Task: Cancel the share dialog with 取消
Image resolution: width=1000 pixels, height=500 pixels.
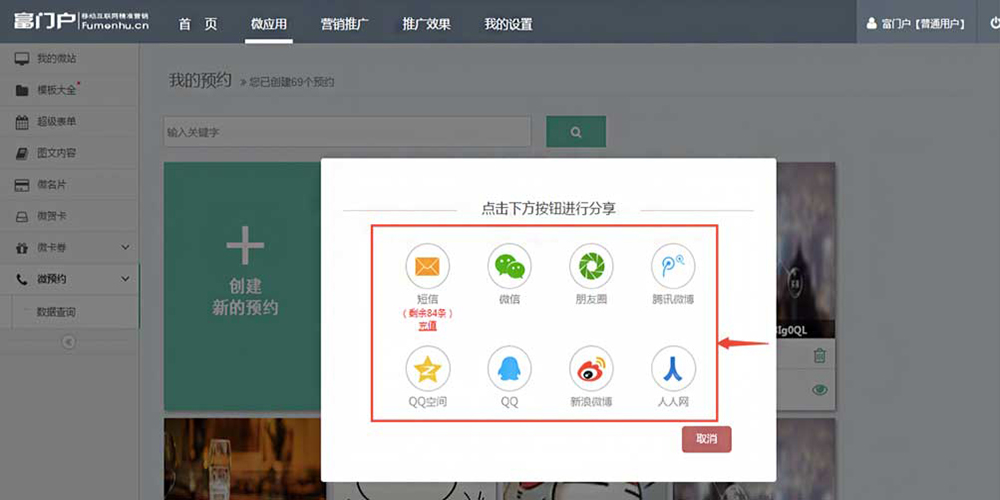Action: pos(706,439)
